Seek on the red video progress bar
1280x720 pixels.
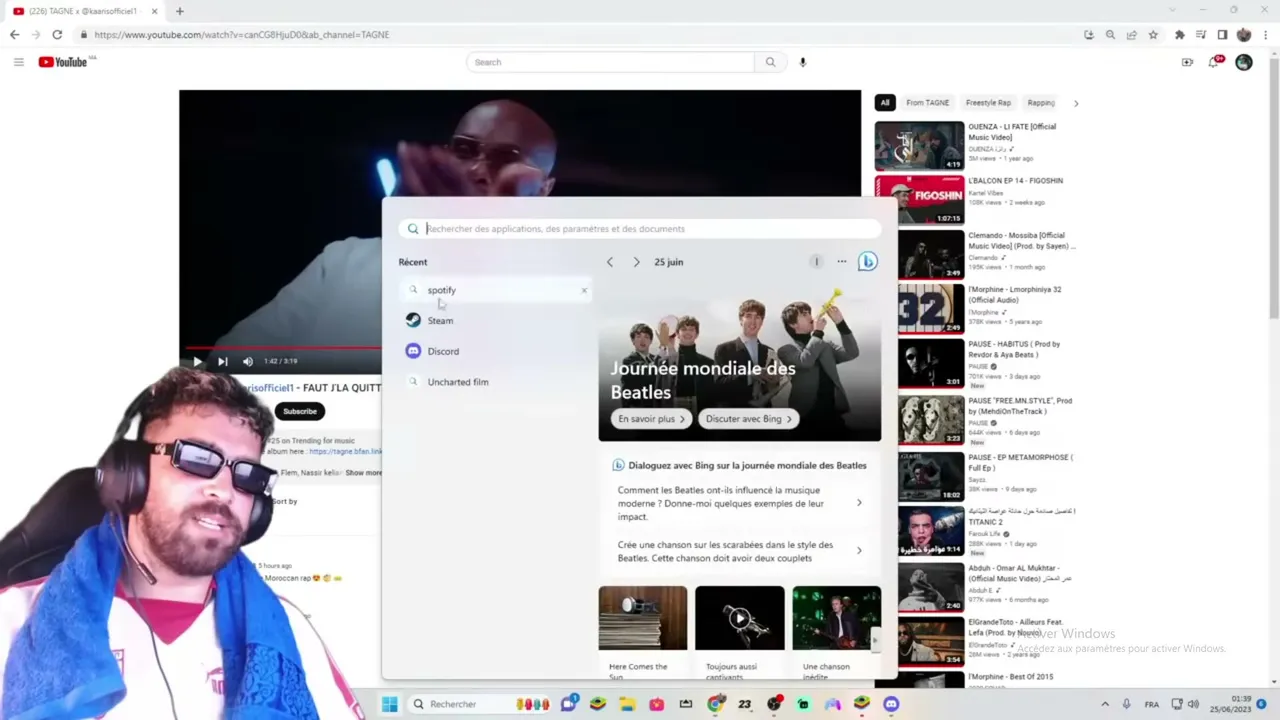[x=284, y=348]
